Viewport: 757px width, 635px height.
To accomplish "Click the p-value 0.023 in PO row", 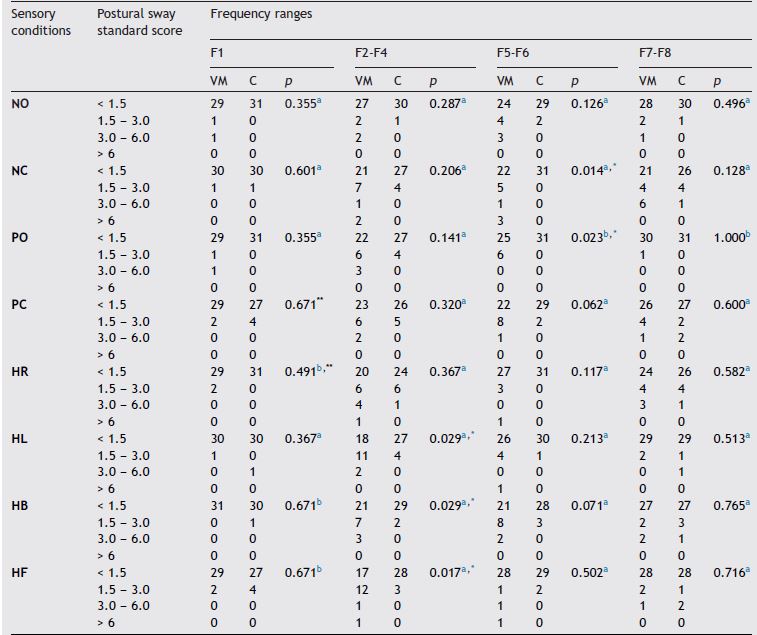I will [585, 238].
